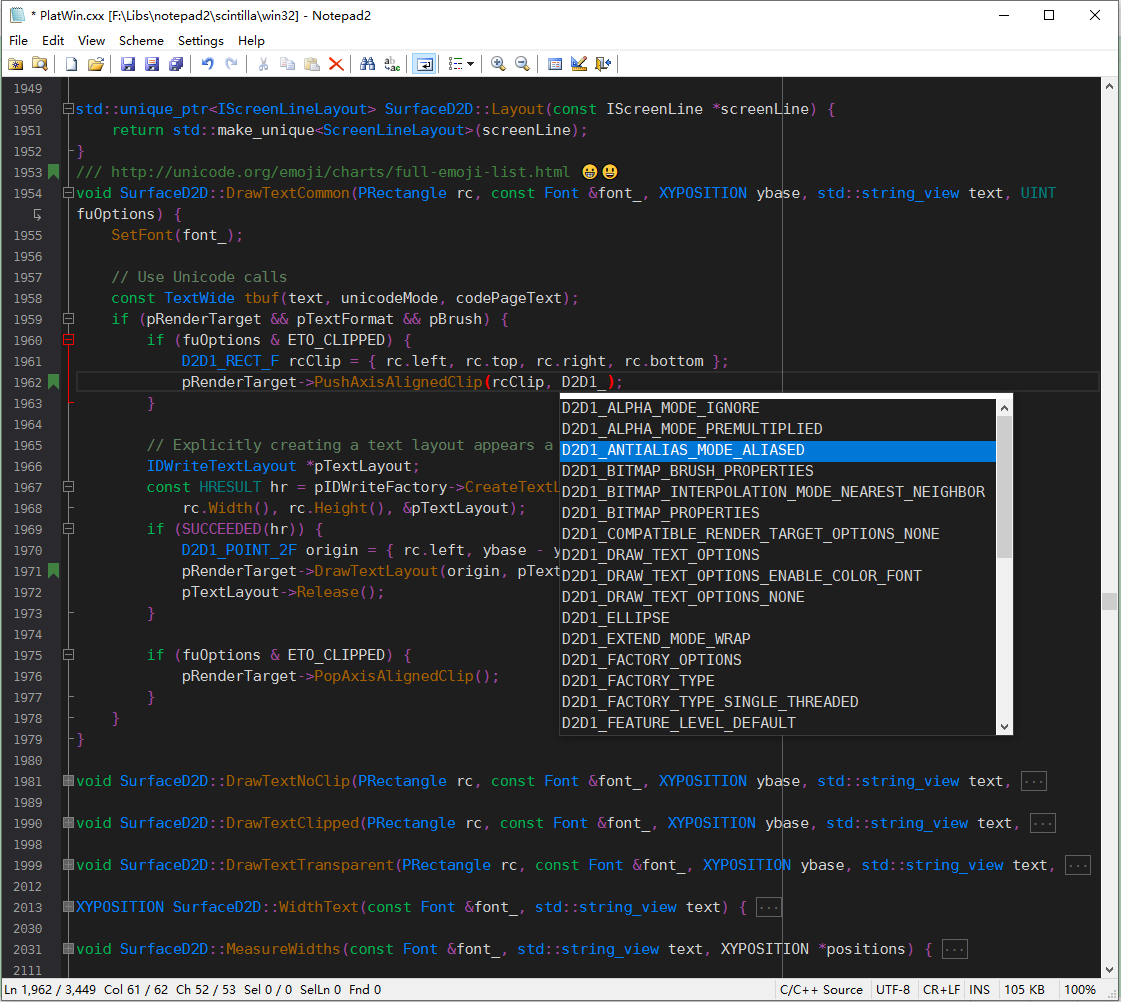Copy selection using toolbar icon

point(287,64)
